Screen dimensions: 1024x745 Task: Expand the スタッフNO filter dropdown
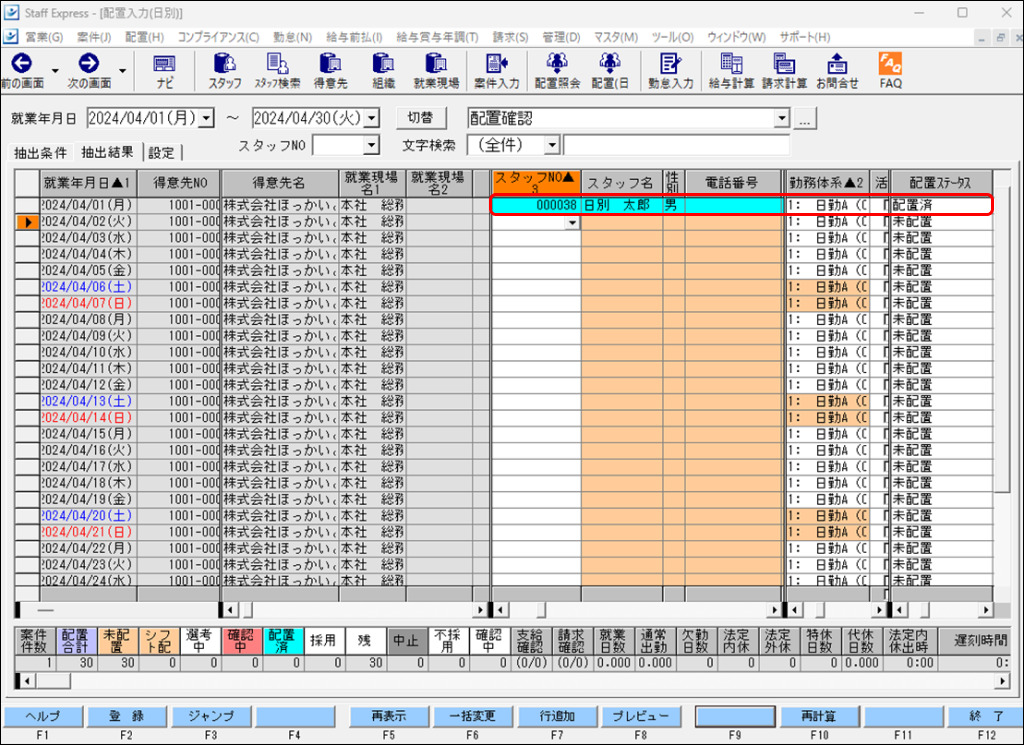point(372,145)
